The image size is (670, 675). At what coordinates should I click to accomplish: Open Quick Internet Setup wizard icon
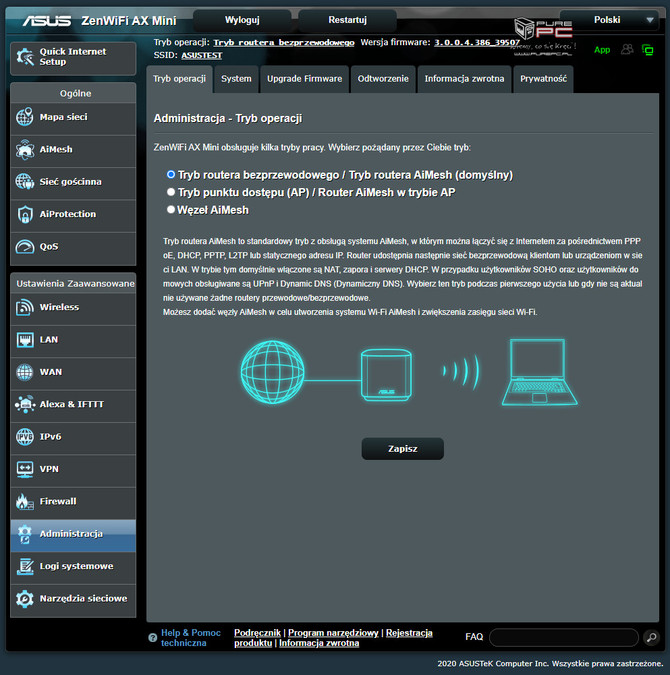25,57
